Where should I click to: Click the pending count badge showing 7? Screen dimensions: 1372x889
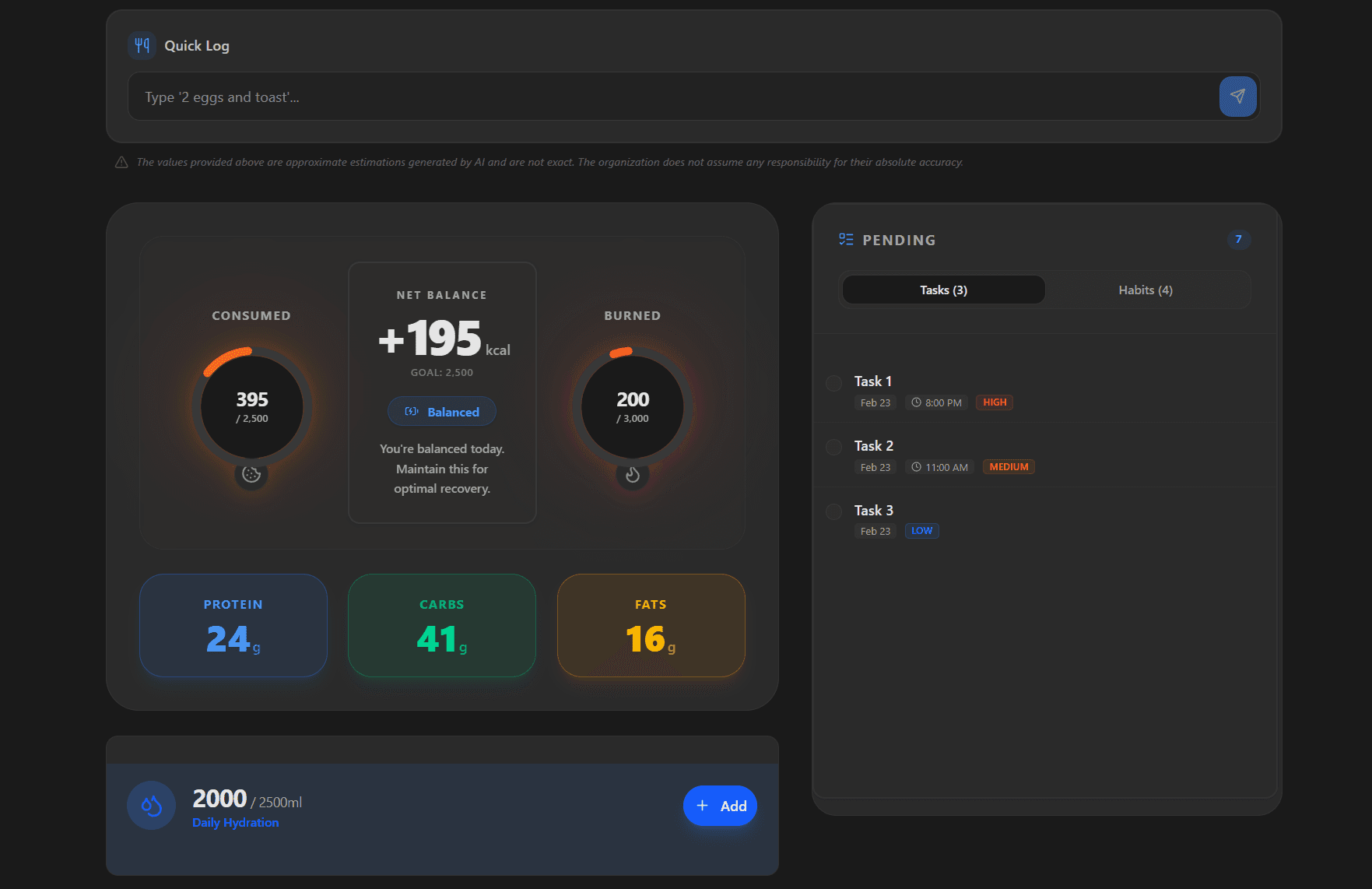pyautogui.click(x=1238, y=240)
